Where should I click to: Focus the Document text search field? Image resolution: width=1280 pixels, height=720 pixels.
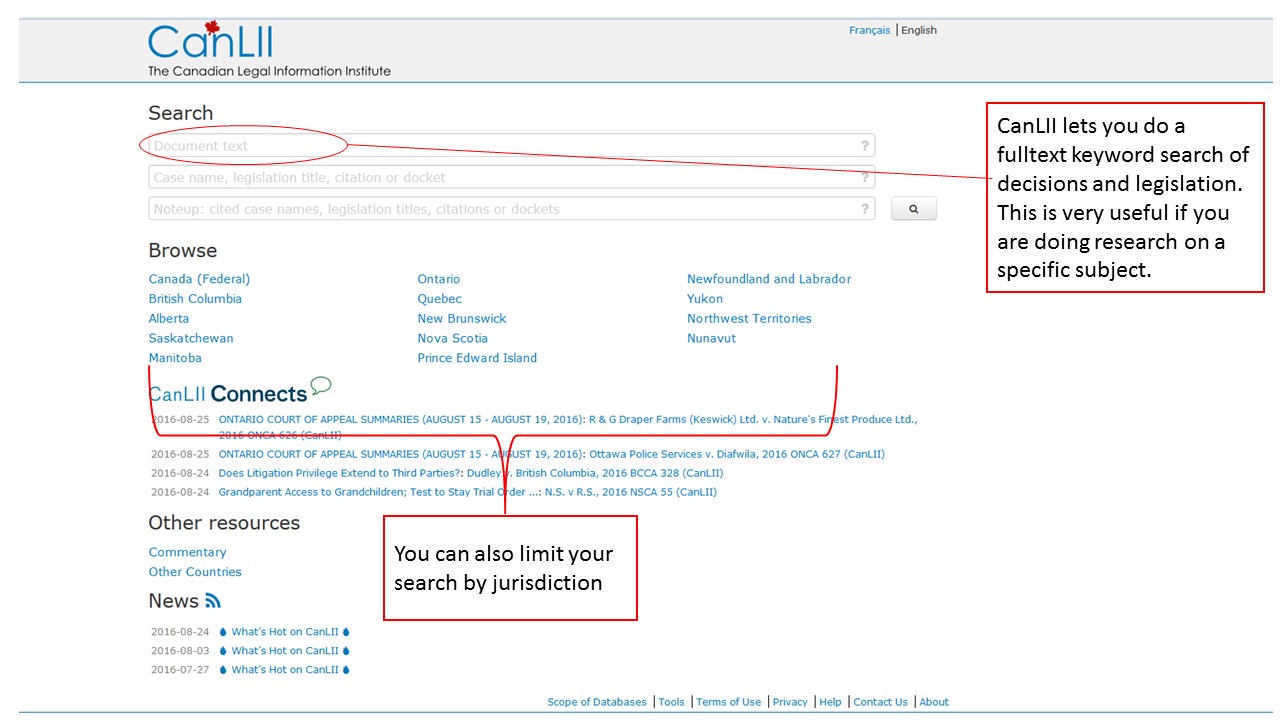pos(511,146)
